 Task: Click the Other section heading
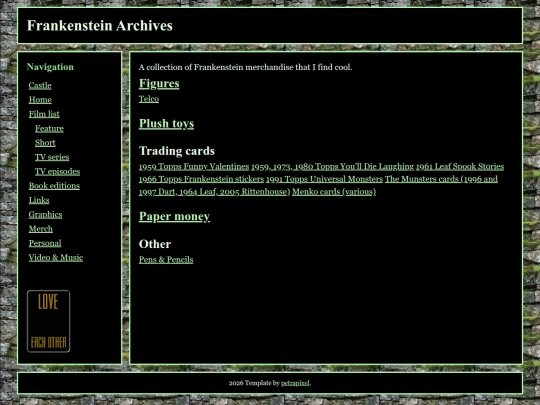pyautogui.click(x=155, y=244)
